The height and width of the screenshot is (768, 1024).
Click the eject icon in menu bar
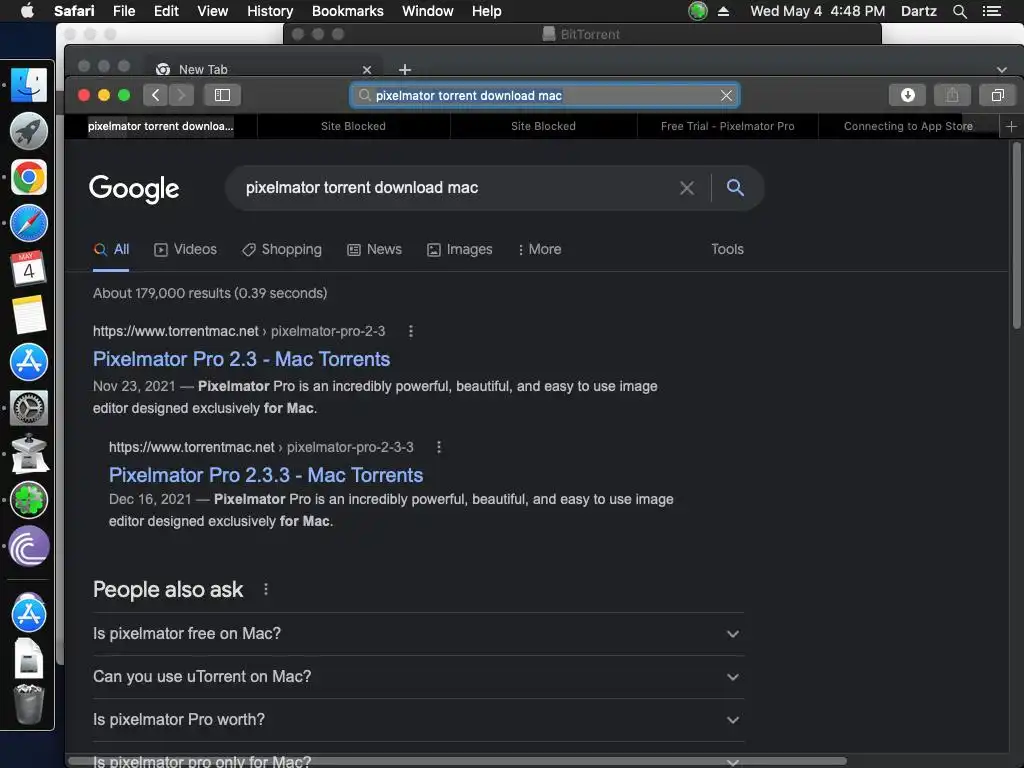[x=723, y=11]
